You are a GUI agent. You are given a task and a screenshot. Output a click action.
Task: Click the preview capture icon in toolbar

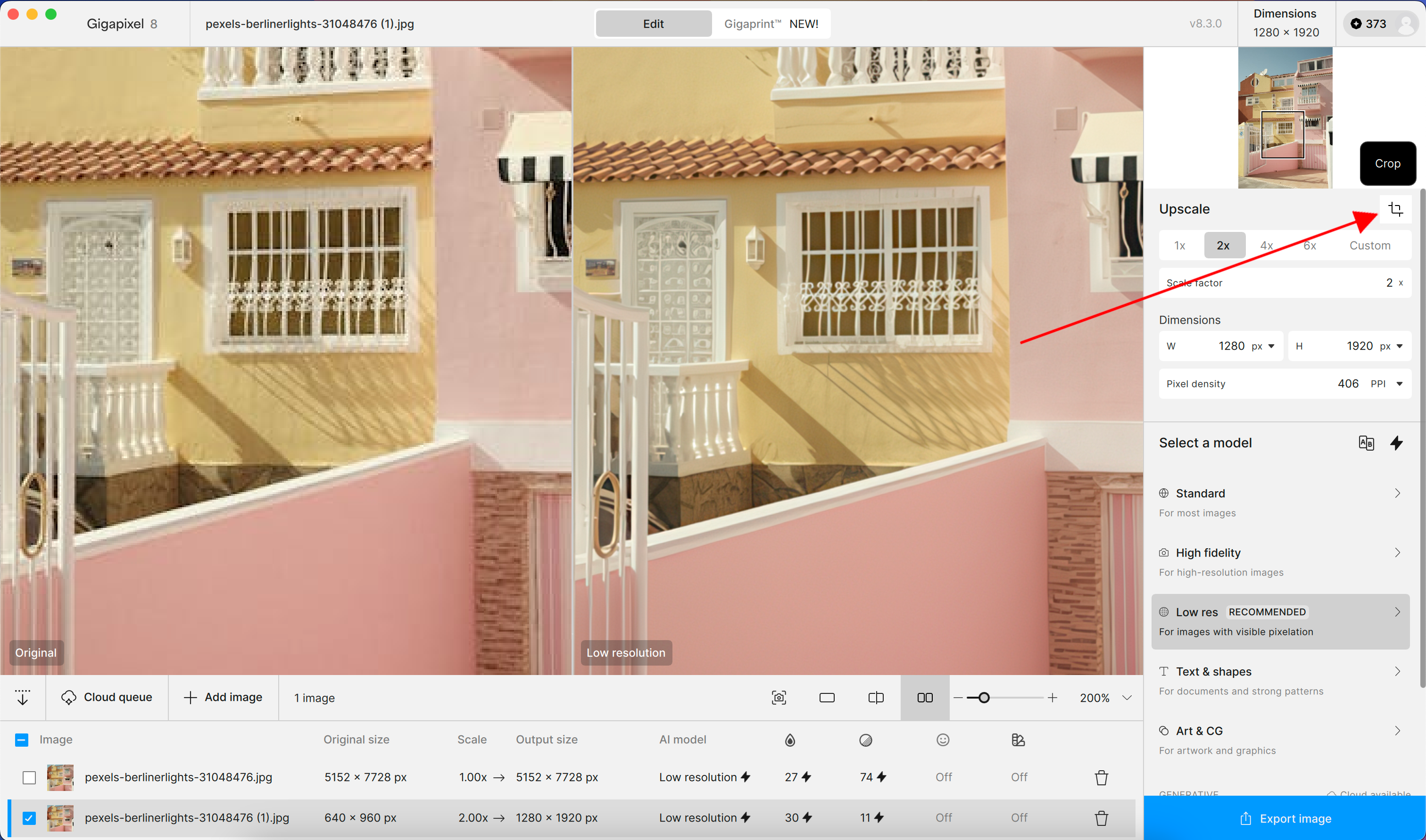point(779,697)
